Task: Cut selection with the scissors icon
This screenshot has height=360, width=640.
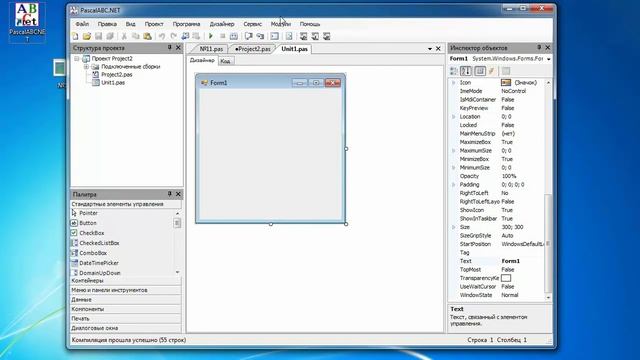Action: (124, 36)
